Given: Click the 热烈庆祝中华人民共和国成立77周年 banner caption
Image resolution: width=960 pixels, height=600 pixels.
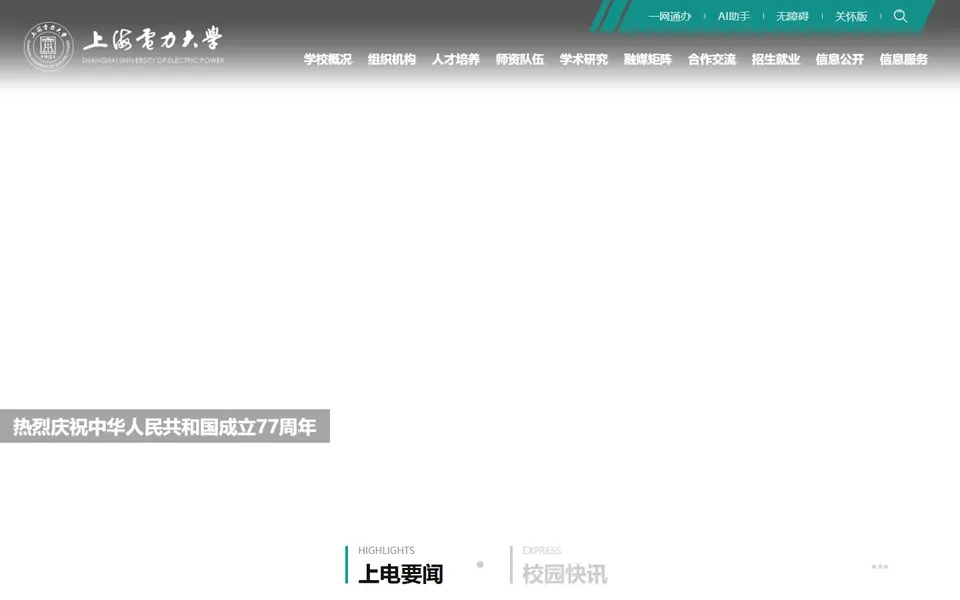Looking at the screenshot, I should pyautogui.click(x=165, y=426).
